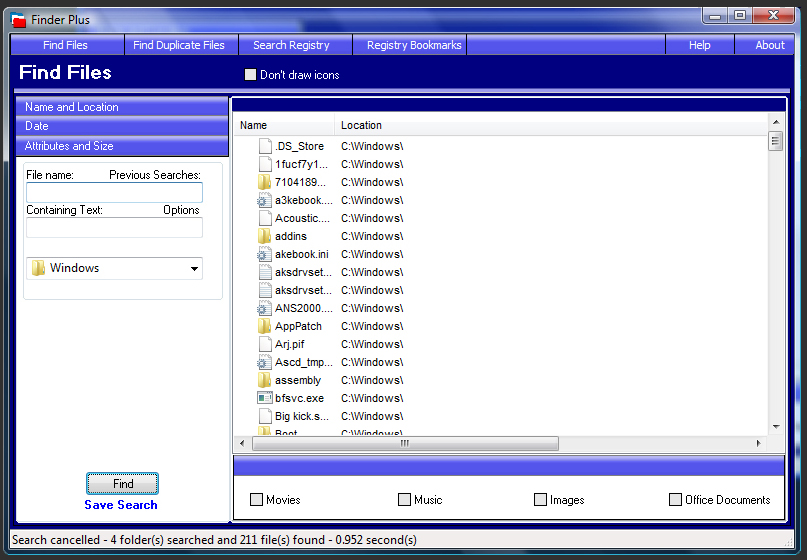Expand the Attributes and Size section
Screen dimensions: 807x560
120,146
